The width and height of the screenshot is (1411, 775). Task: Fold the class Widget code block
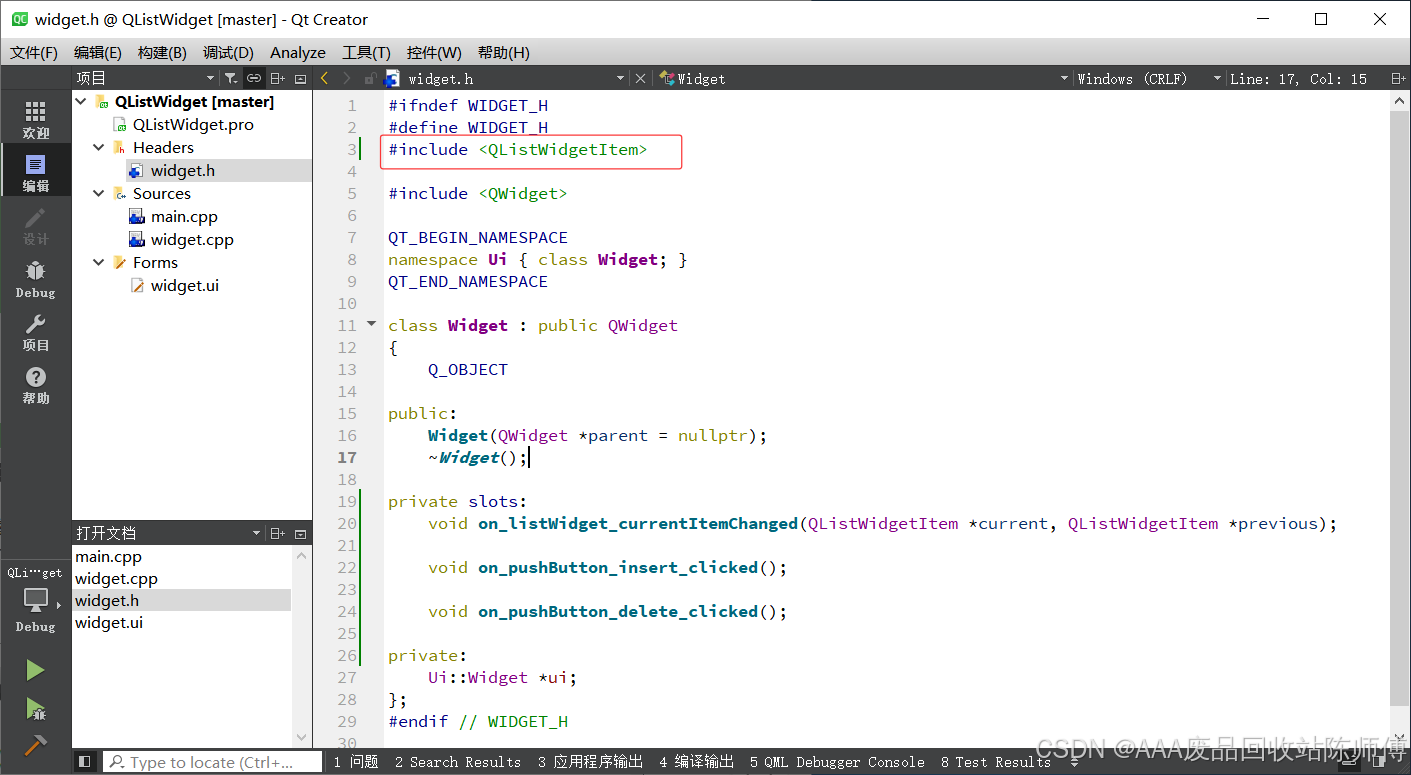tap(372, 324)
